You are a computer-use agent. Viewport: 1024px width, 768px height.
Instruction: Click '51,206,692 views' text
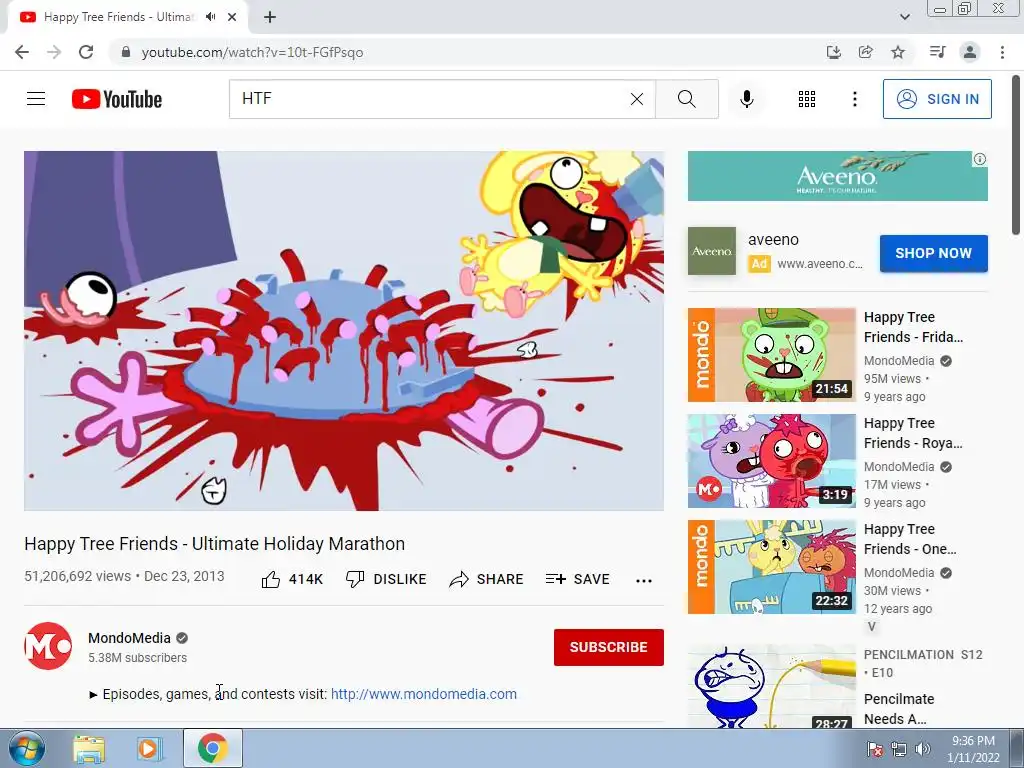[x=78, y=576]
